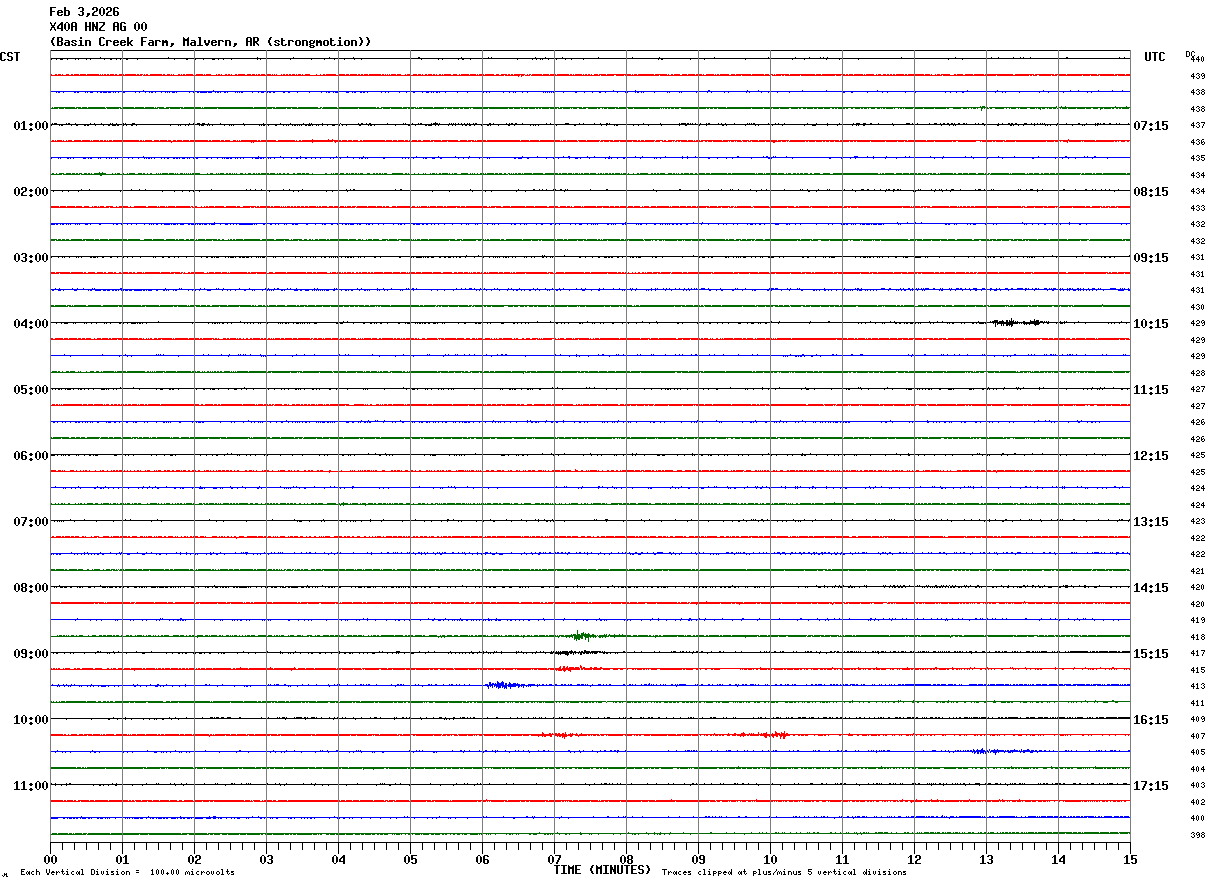Click the X40A HNZ AG 00 station code
Image resolution: width=1210 pixels, height=886 pixels.
(x=98, y=27)
